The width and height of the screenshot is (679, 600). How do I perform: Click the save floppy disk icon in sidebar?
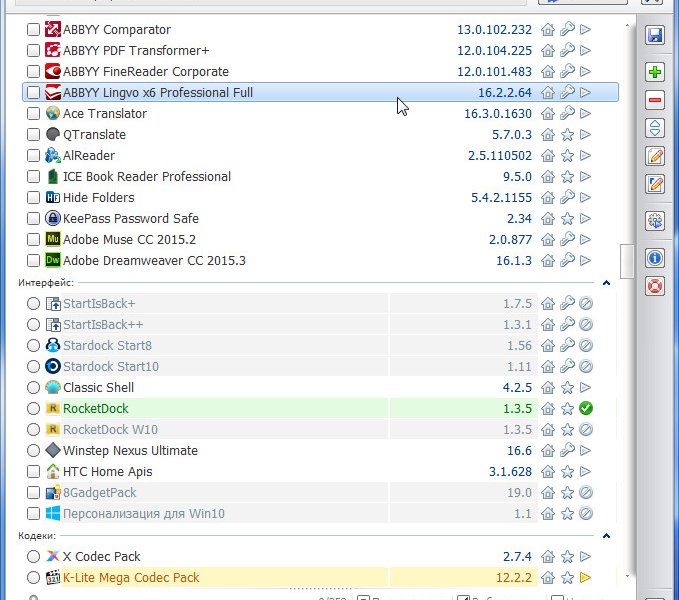pos(655,34)
